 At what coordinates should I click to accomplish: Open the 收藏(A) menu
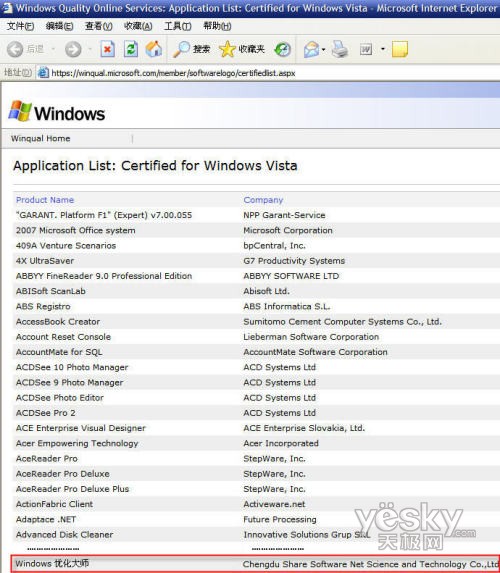pos(138,26)
